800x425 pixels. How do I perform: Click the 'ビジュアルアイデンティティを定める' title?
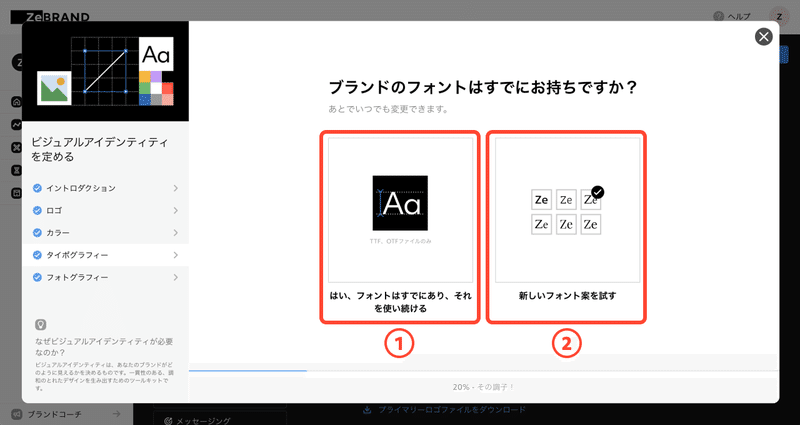coord(99,149)
